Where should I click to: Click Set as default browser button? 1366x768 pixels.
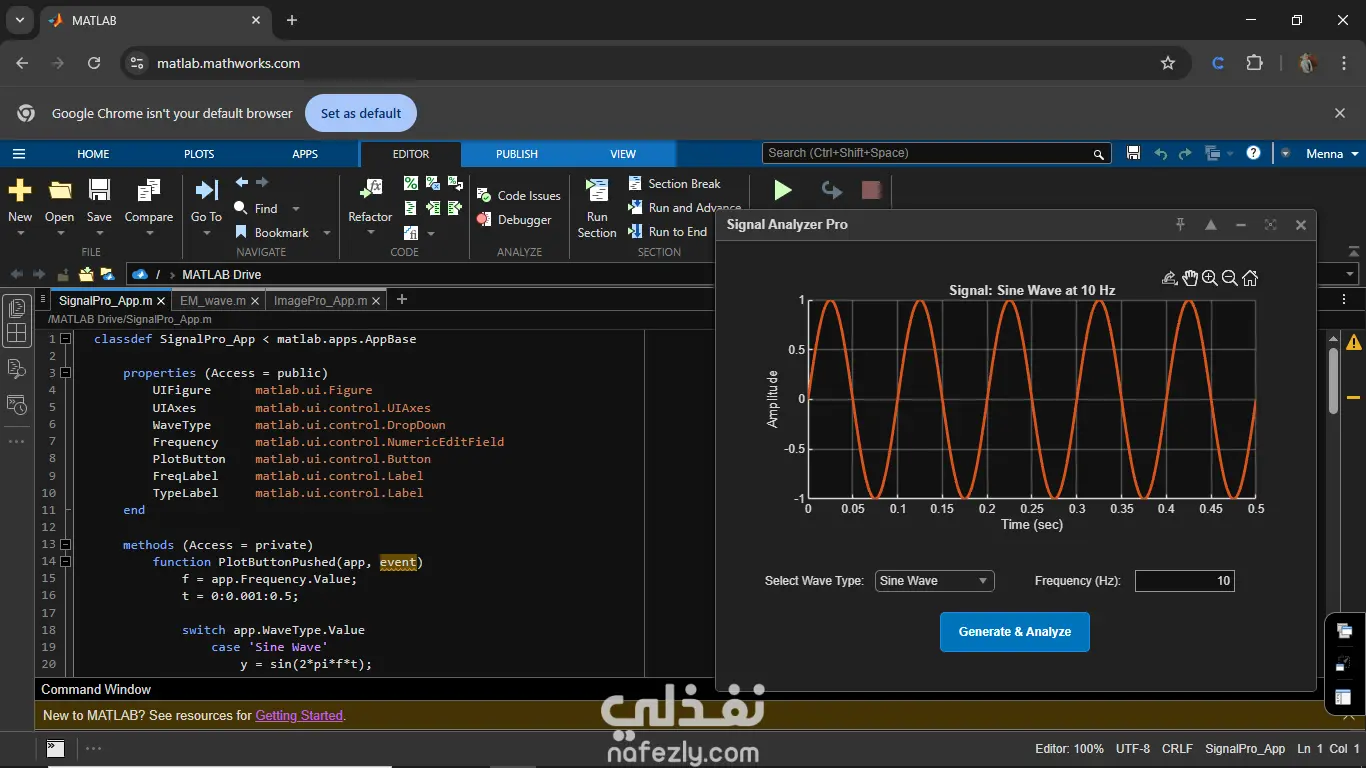361,114
